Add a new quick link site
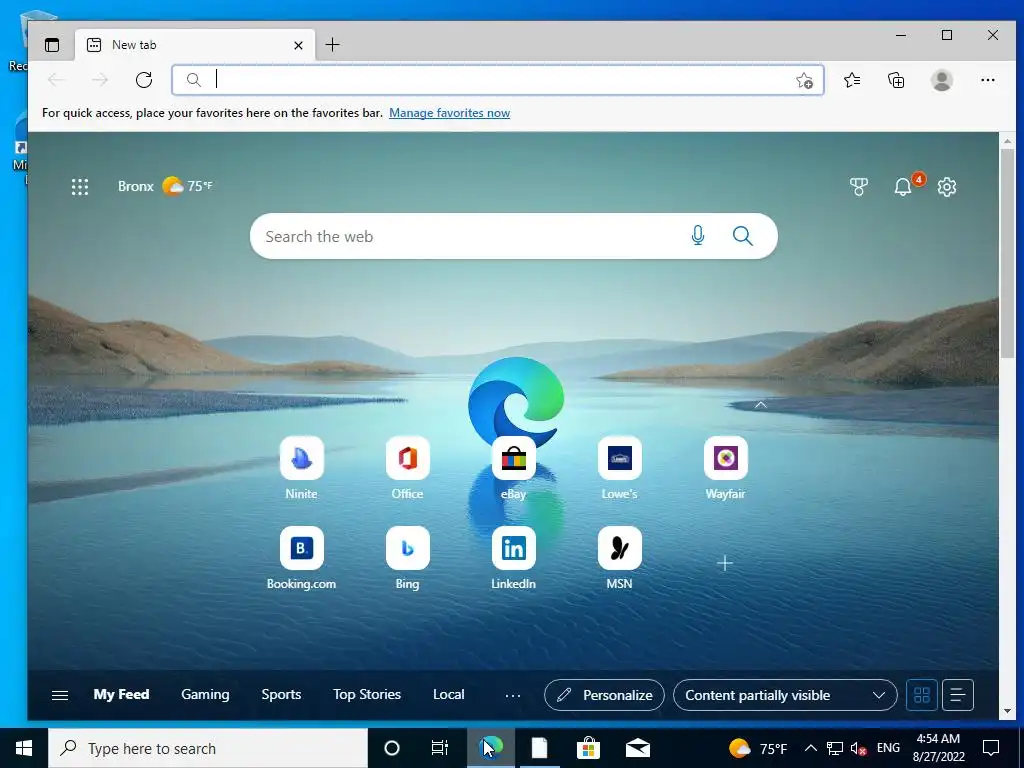The image size is (1024, 768). (x=725, y=563)
